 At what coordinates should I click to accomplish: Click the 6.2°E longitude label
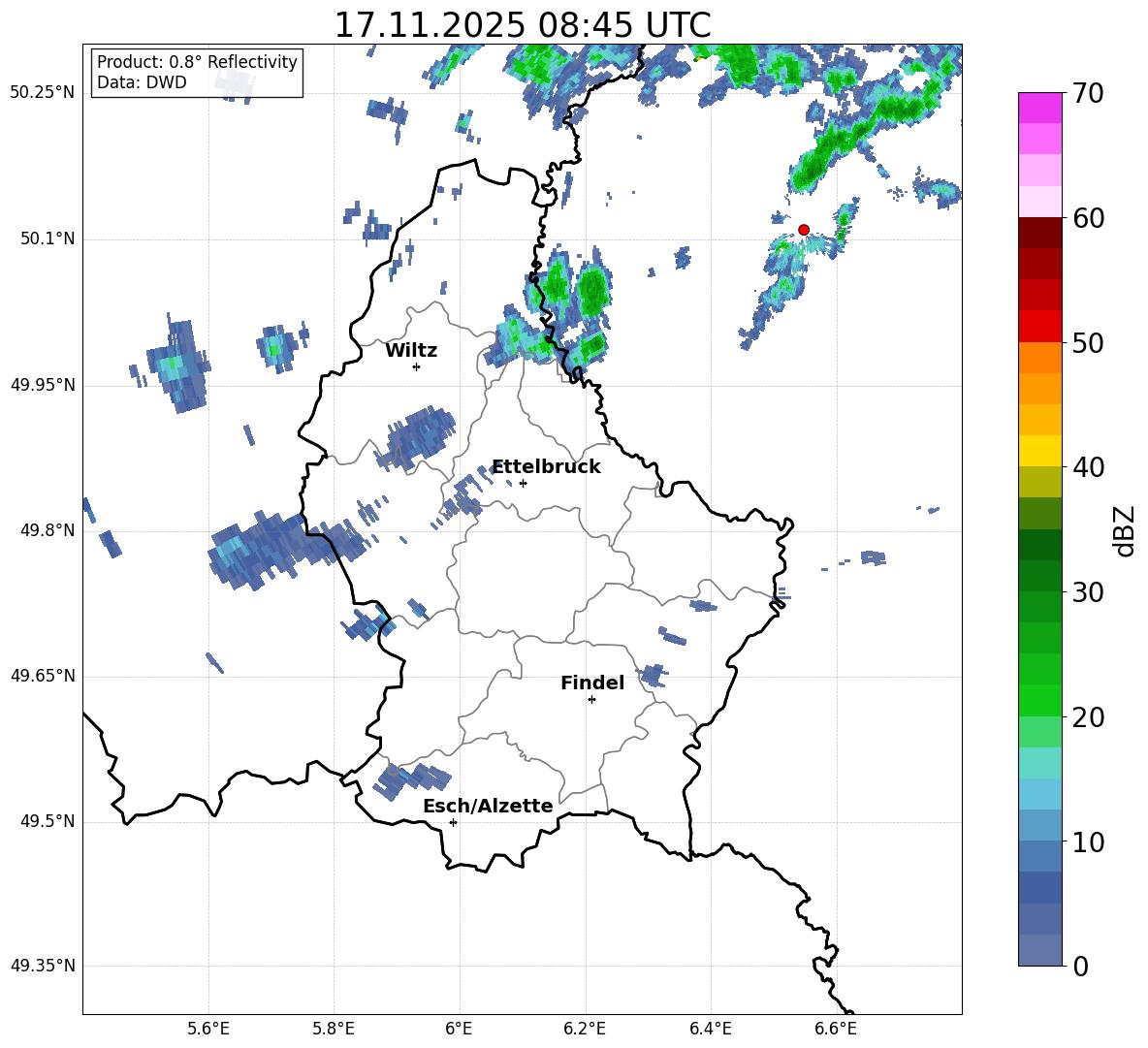[585, 1029]
